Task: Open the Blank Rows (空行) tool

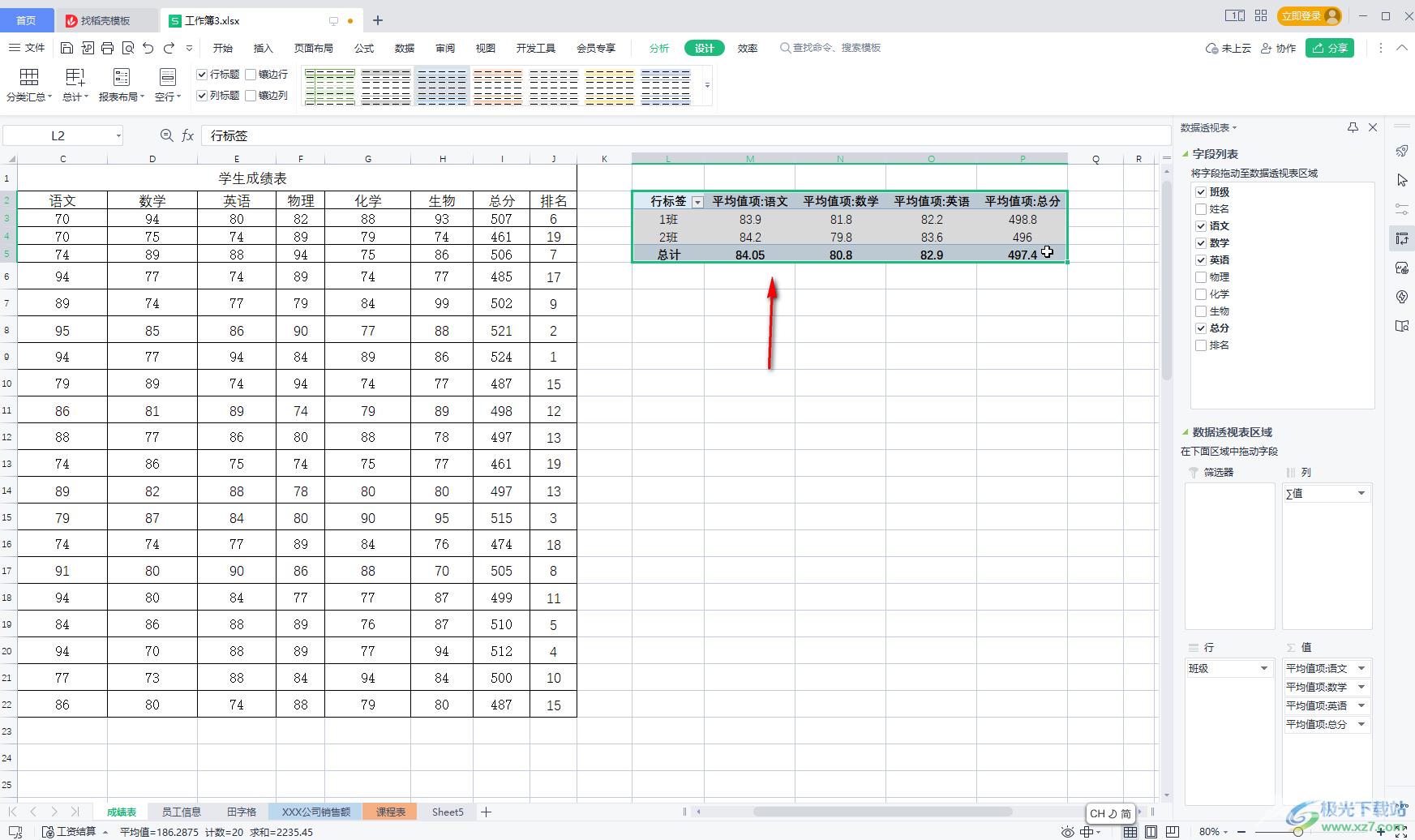Action: [x=168, y=85]
